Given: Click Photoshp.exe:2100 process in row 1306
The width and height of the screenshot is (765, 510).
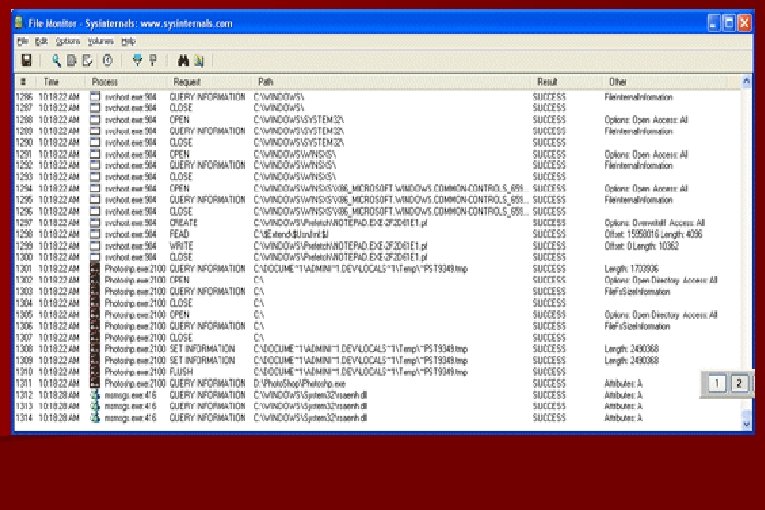Looking at the screenshot, I should coord(135,326).
